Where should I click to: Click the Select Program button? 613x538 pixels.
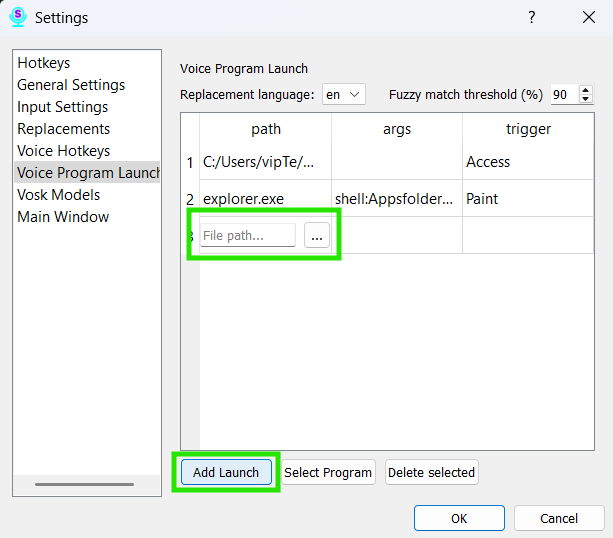click(x=328, y=472)
